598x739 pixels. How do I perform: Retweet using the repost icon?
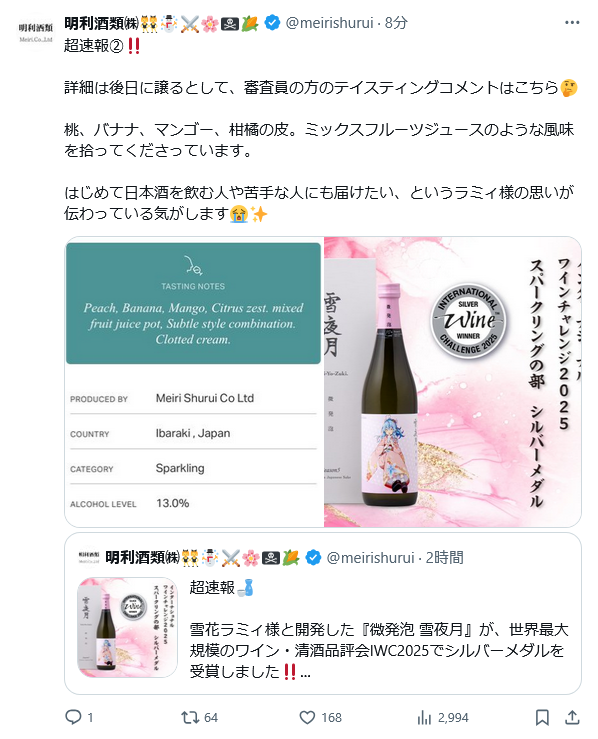[190, 717]
